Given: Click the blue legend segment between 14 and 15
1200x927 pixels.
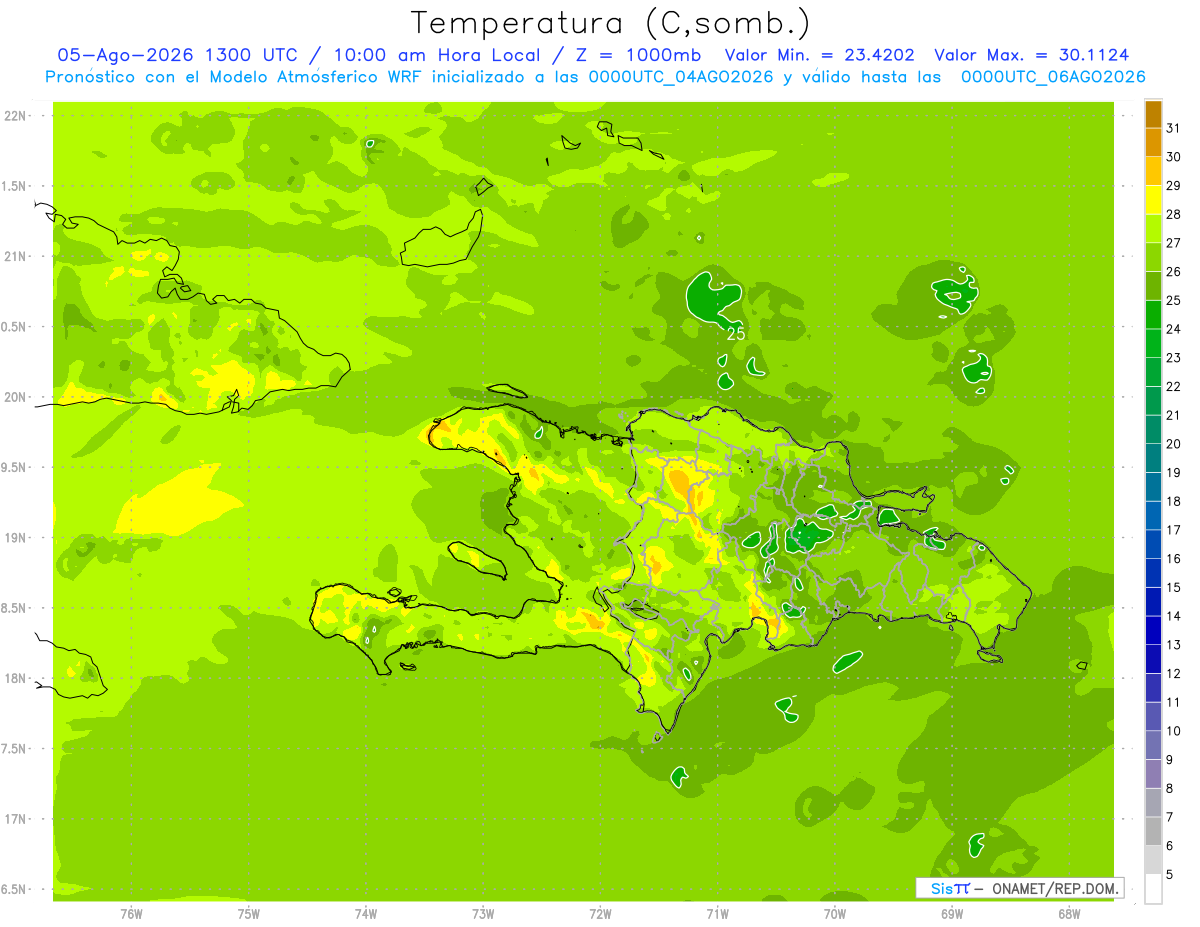Looking at the screenshot, I should [1153, 602].
